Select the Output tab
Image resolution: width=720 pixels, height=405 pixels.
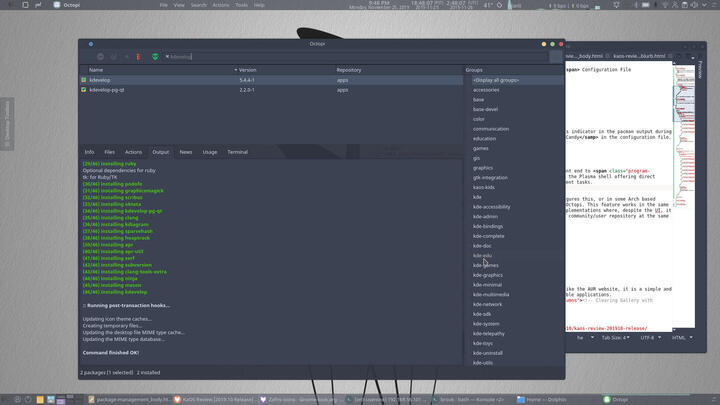[161, 152]
